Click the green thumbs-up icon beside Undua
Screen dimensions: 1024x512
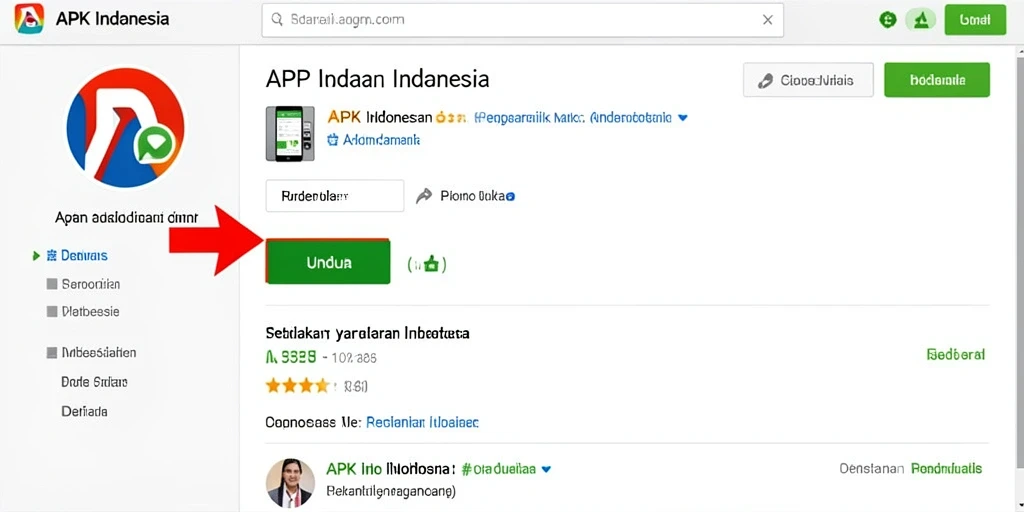pyautogui.click(x=430, y=264)
